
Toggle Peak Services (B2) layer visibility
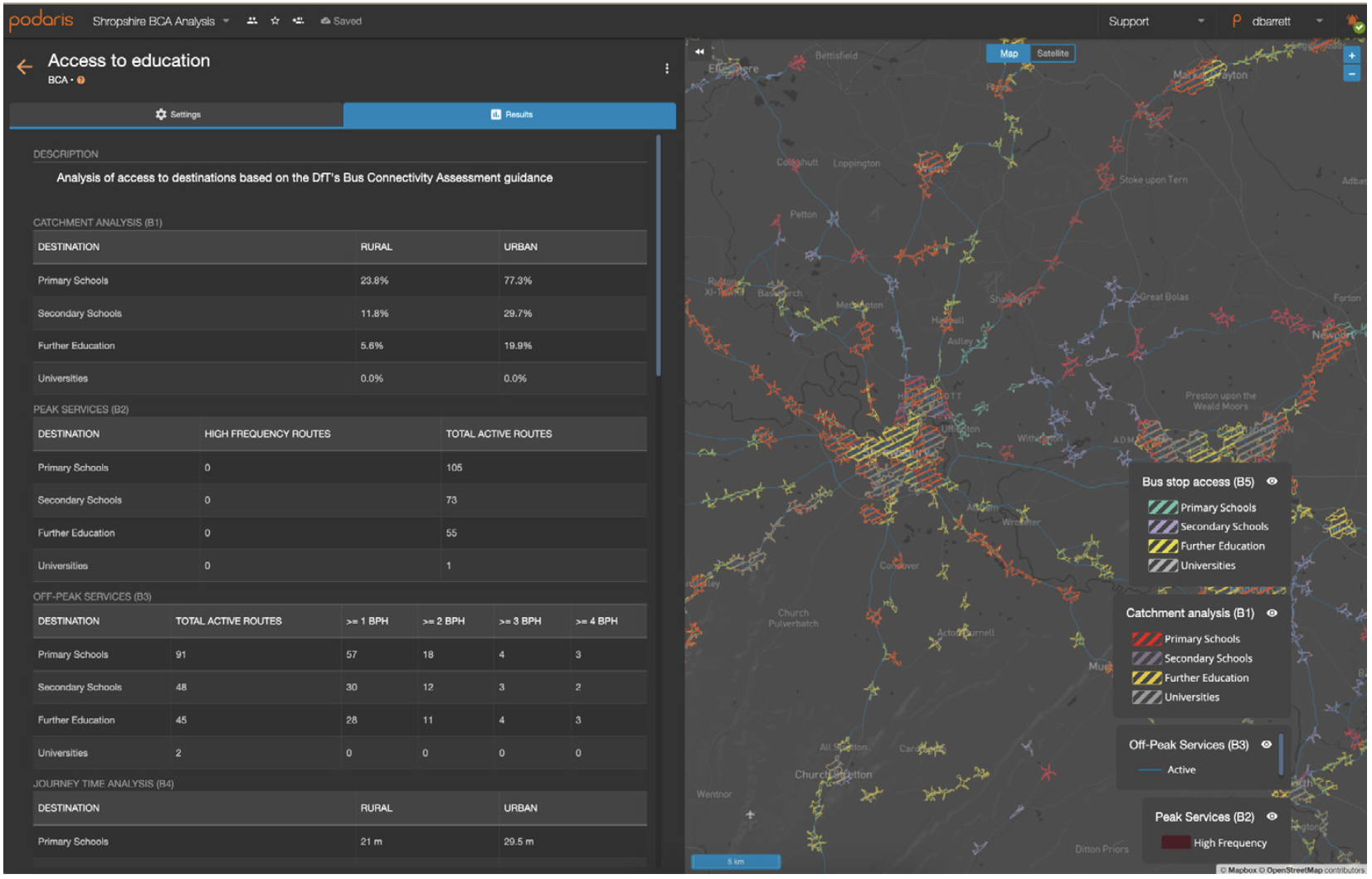[1272, 818]
